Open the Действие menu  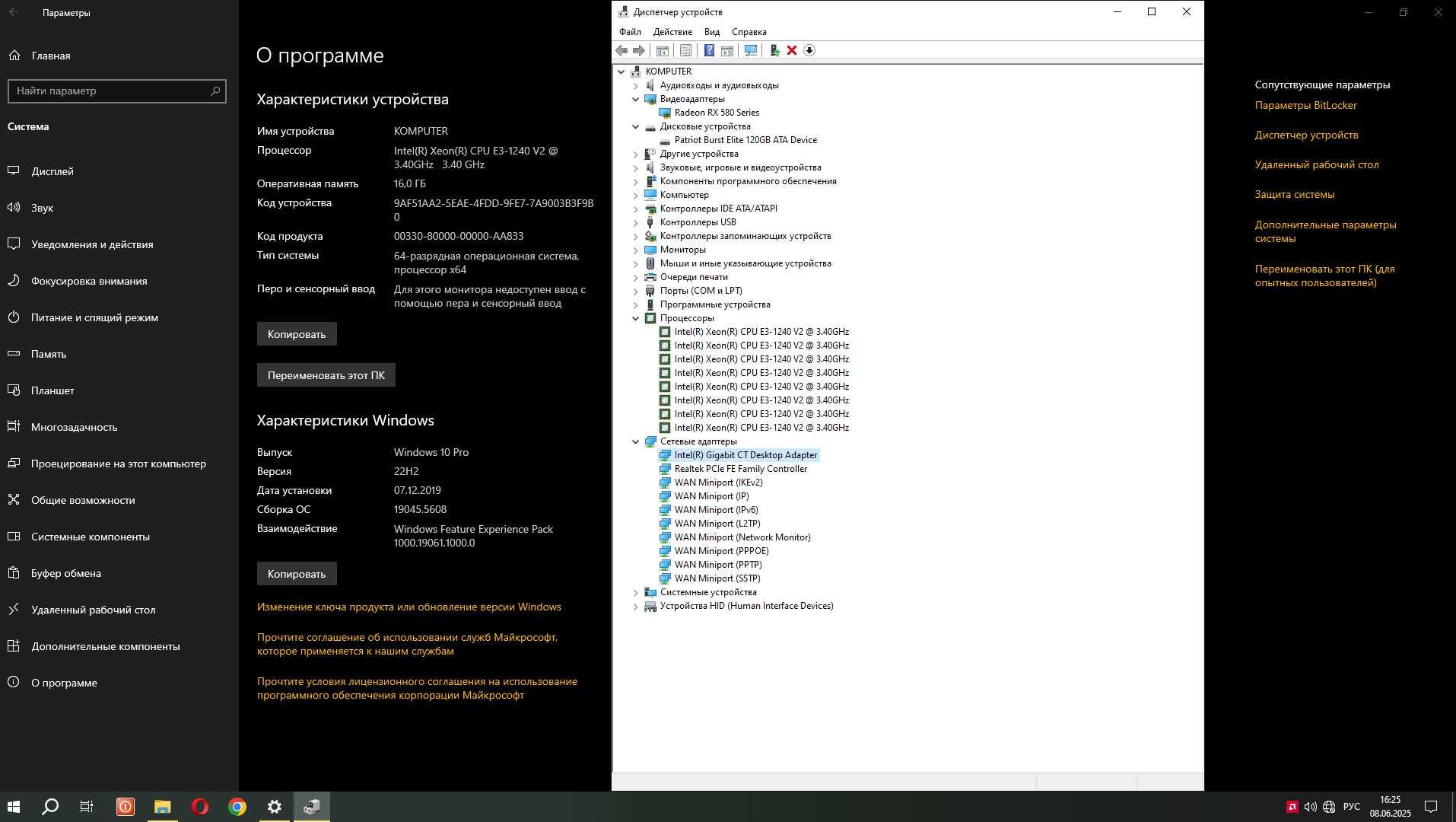tap(672, 32)
